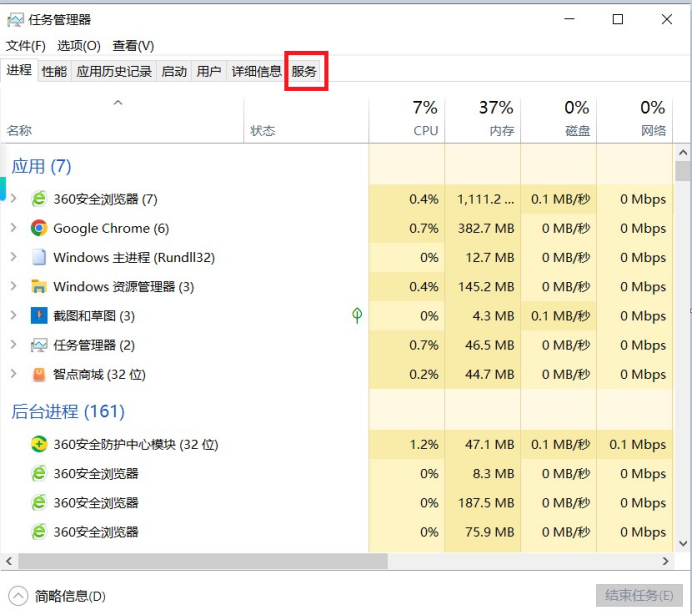
Task: Sort by the CPU column header
Action: 407,120
